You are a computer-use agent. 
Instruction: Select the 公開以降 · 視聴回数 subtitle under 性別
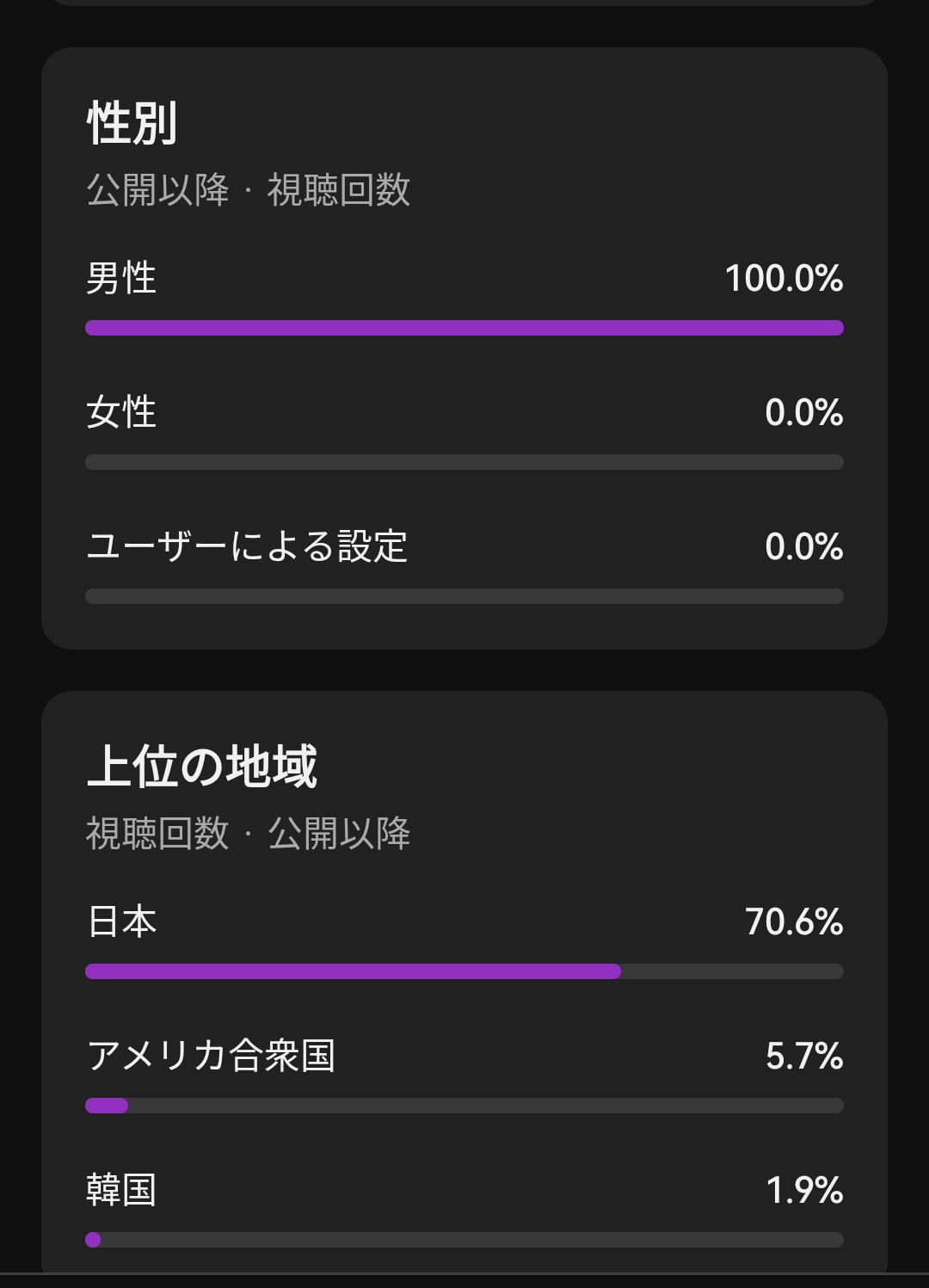(248, 190)
